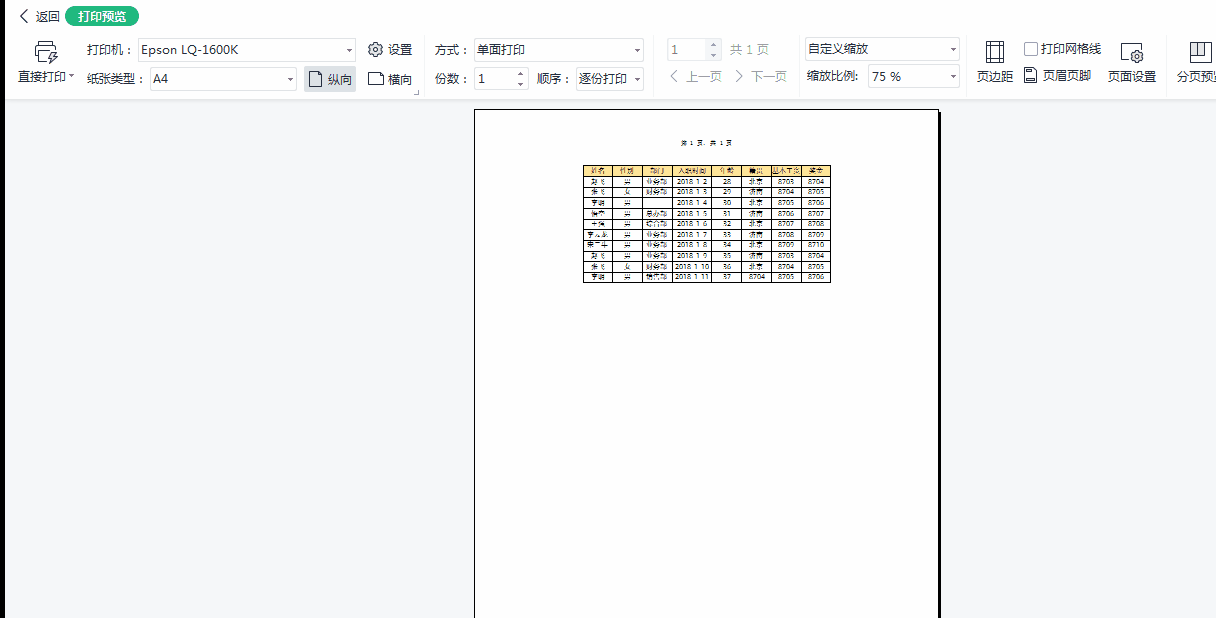Viewport: 1216px width, 618px height.
Task: Expand the A4 纸张类型 dropdown
Action: [222, 77]
